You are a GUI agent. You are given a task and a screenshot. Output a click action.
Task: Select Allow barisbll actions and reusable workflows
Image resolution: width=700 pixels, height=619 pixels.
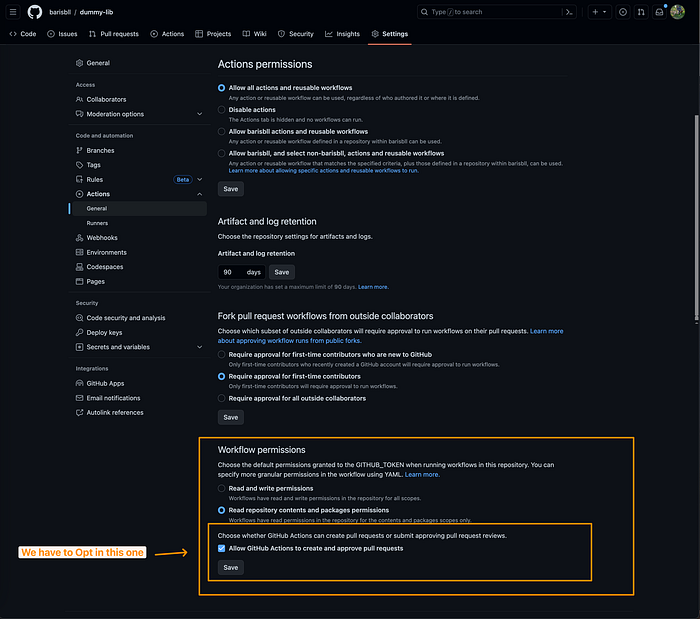coord(221,132)
